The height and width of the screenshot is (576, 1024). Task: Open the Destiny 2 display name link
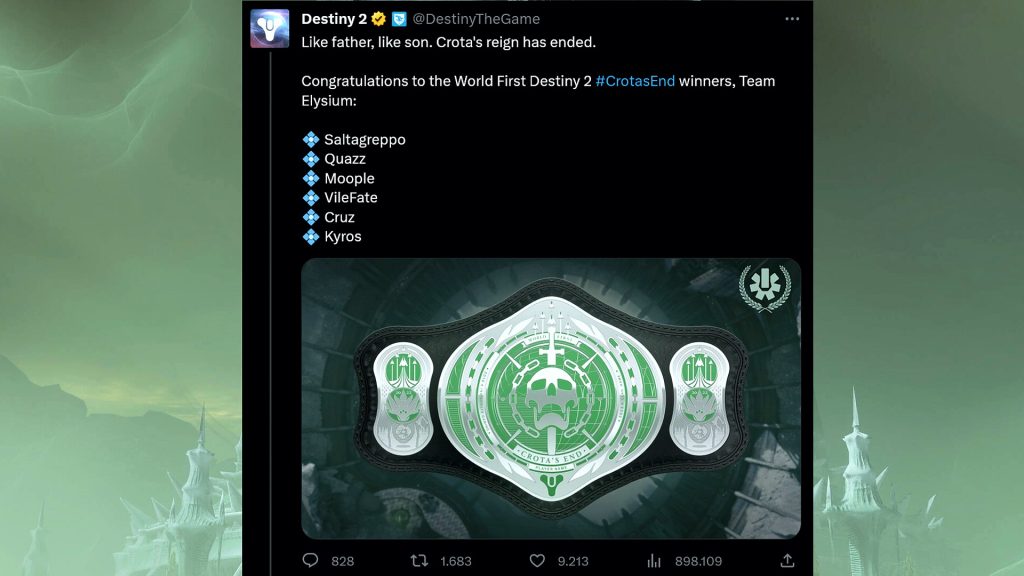[x=333, y=19]
